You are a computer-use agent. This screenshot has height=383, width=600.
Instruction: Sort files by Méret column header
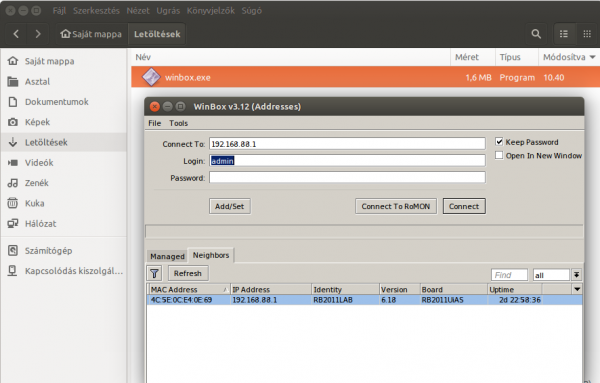473,57
